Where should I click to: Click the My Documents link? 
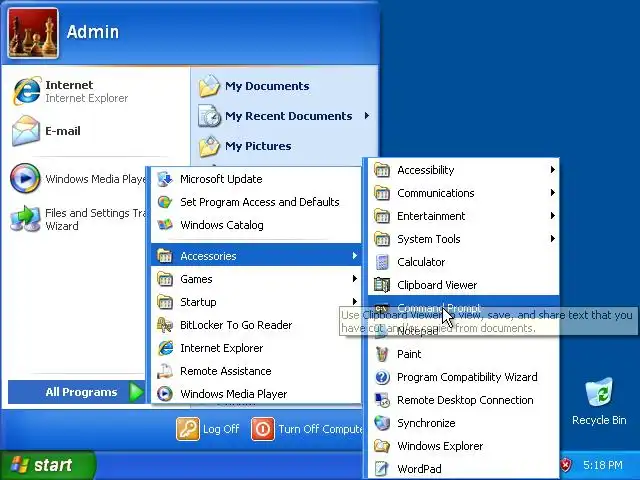pyautogui.click(x=267, y=86)
